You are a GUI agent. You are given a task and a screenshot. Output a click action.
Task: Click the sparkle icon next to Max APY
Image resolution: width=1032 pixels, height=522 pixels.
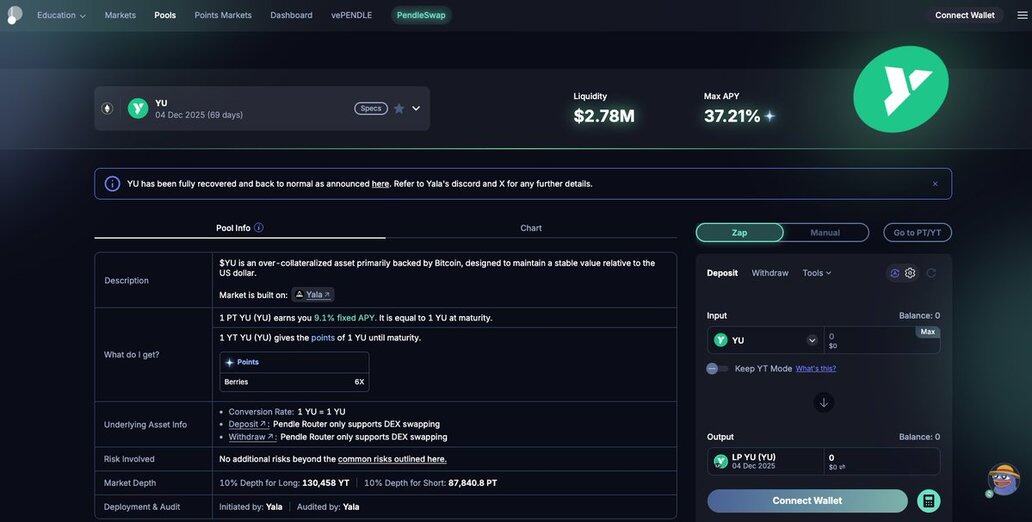pyautogui.click(x=769, y=117)
